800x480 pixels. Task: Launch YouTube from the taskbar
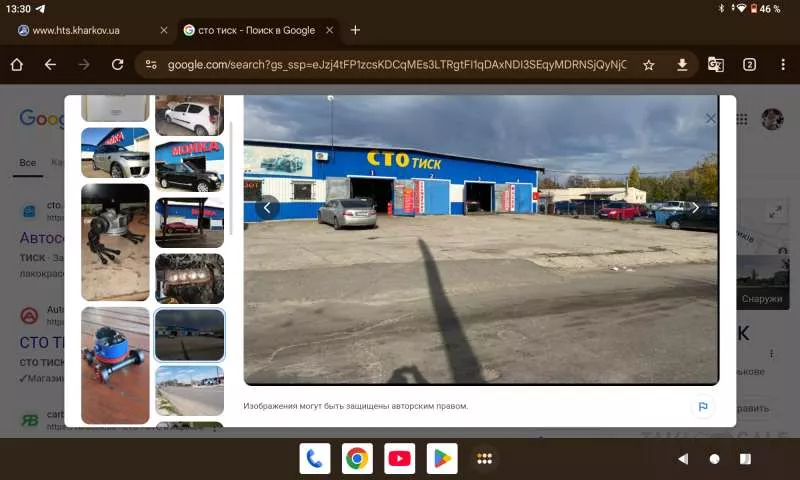(x=399, y=458)
